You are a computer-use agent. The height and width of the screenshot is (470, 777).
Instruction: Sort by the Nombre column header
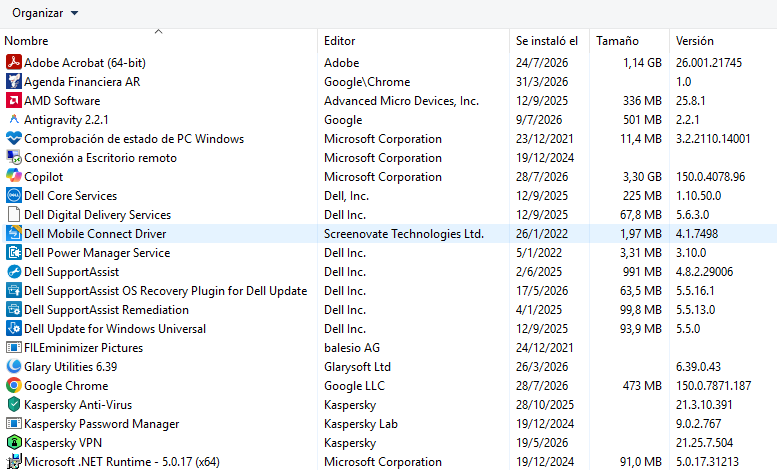26,41
